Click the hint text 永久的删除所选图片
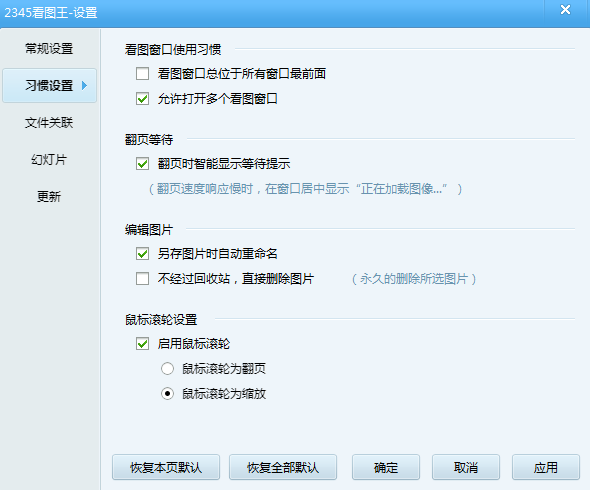This screenshot has height=490, width=590. [414, 279]
